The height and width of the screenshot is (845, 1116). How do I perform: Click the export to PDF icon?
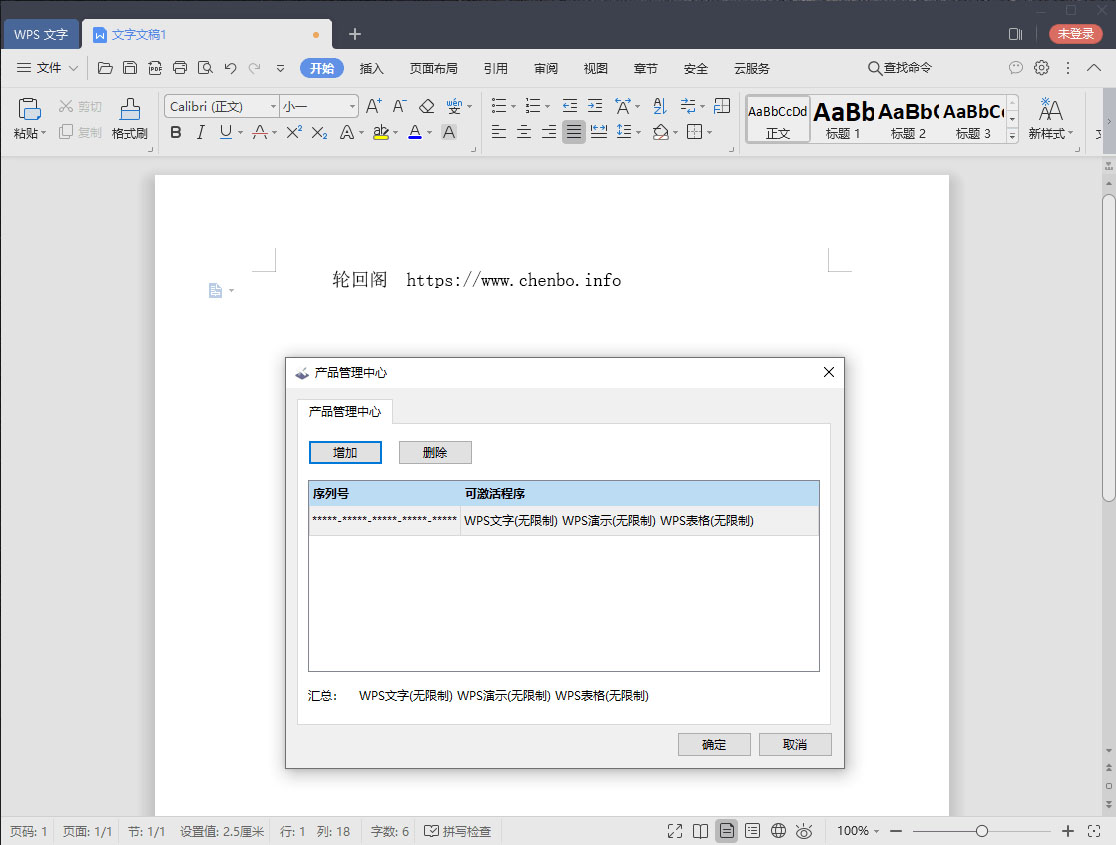coord(155,68)
